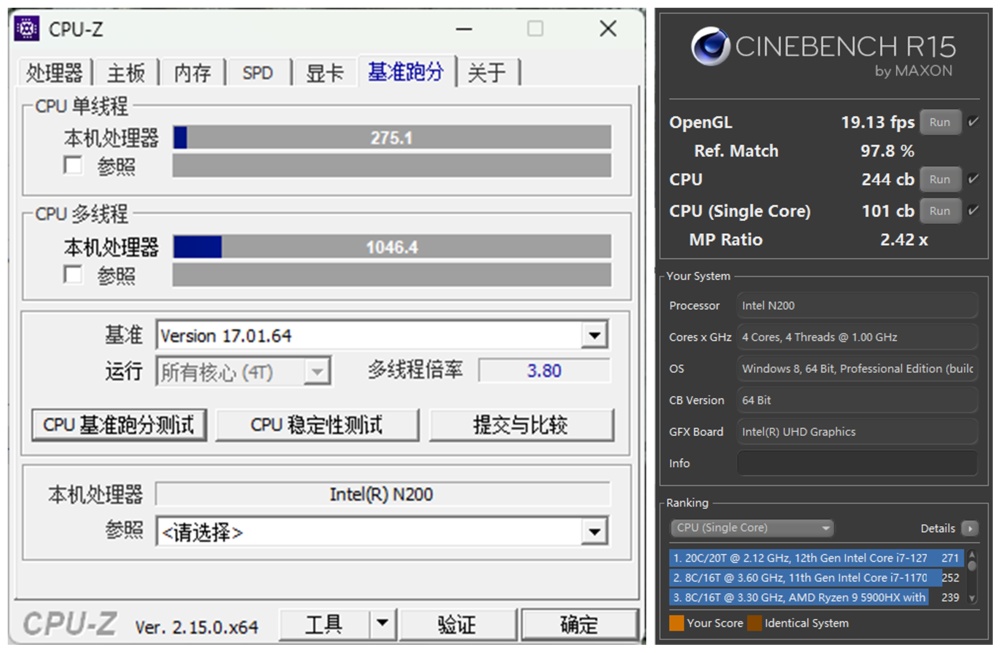
Task: Click the empty 参照 bar under CPU 多线程
Action: tap(392, 275)
